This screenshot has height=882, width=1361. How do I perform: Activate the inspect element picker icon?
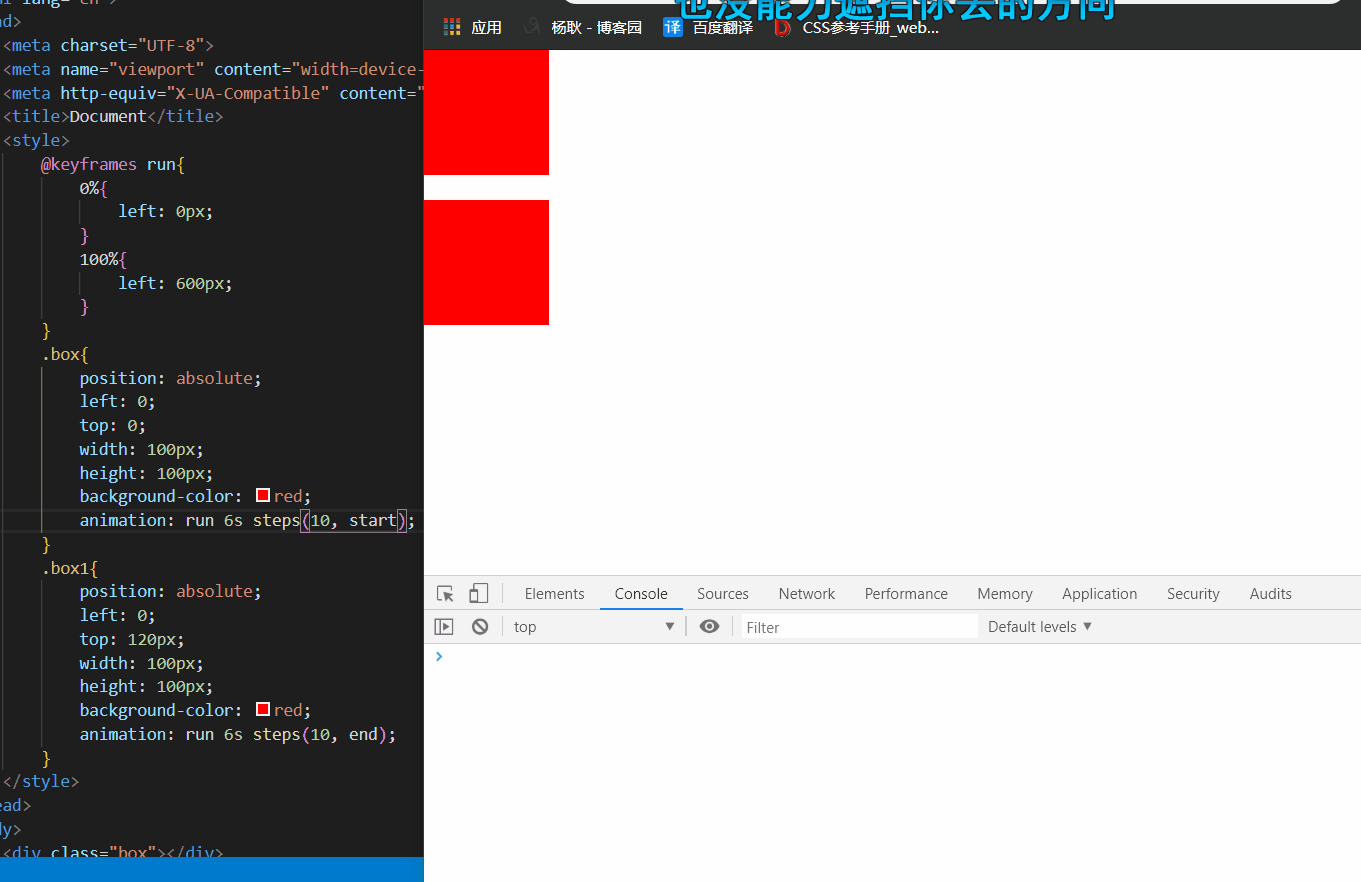click(446, 593)
